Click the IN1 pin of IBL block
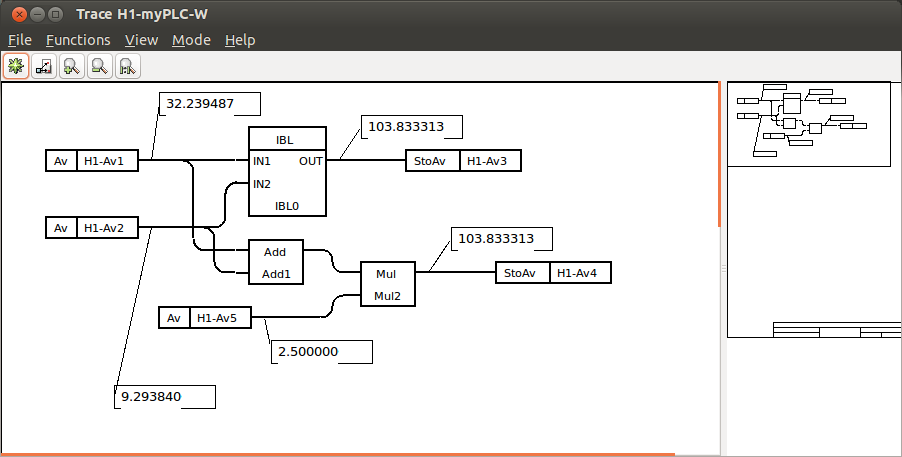 [262, 161]
